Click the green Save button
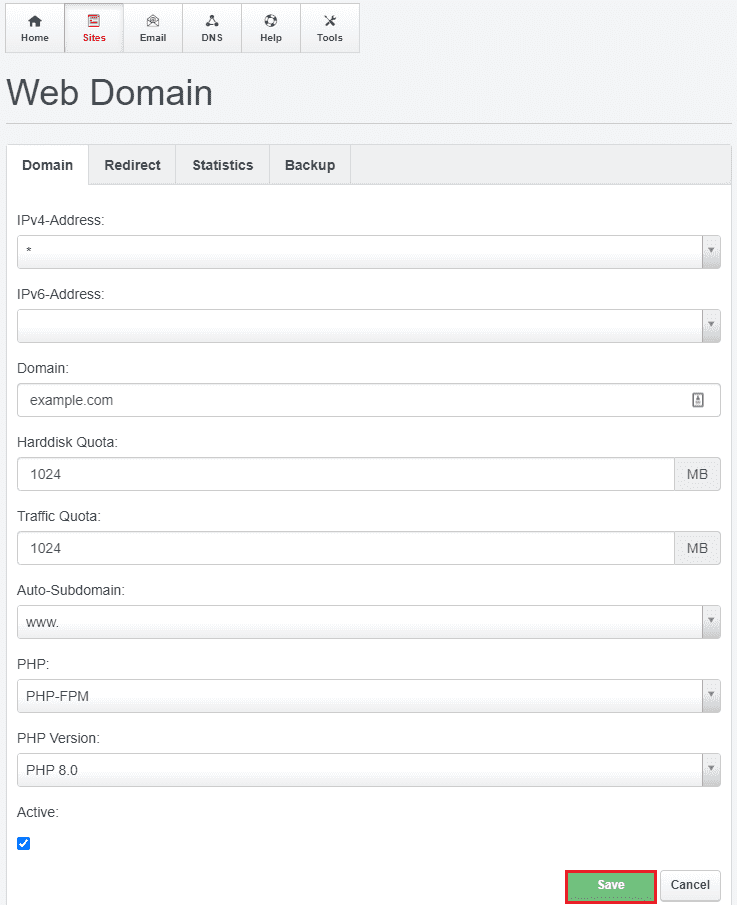This screenshot has height=905, width=737. [611, 885]
